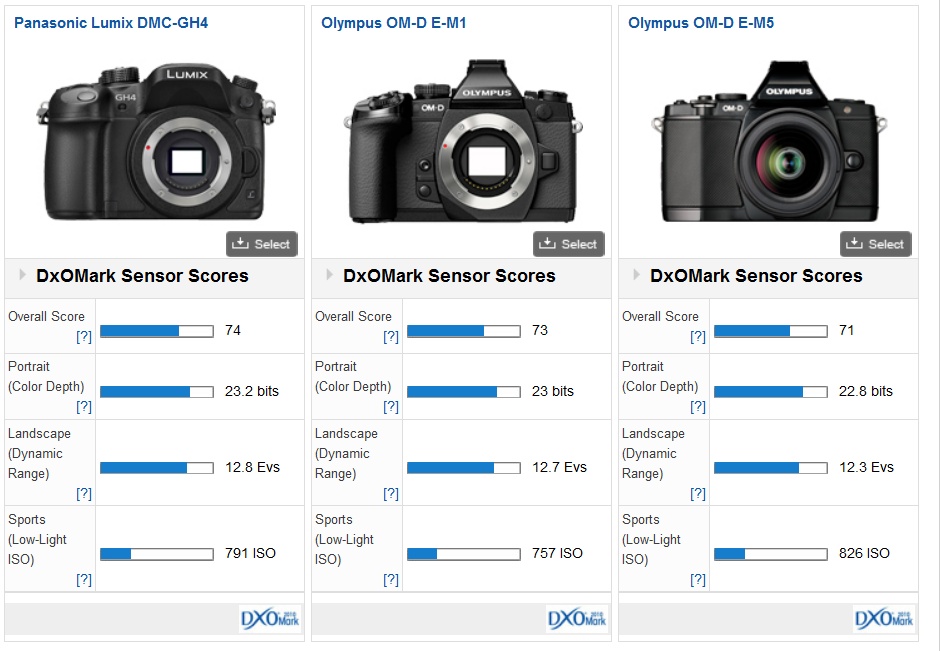The width and height of the screenshot is (944, 651).
Task: Click the E-M1 dynamic range value 12.7 Evs
Action: pos(559,467)
